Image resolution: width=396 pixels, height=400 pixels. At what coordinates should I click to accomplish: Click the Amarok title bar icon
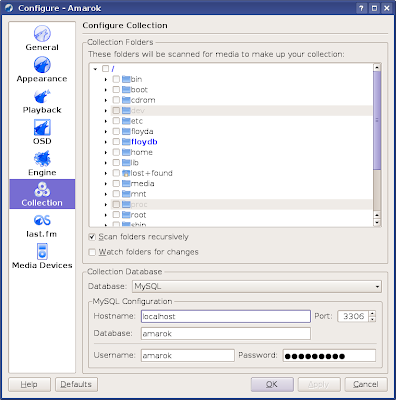point(9,8)
